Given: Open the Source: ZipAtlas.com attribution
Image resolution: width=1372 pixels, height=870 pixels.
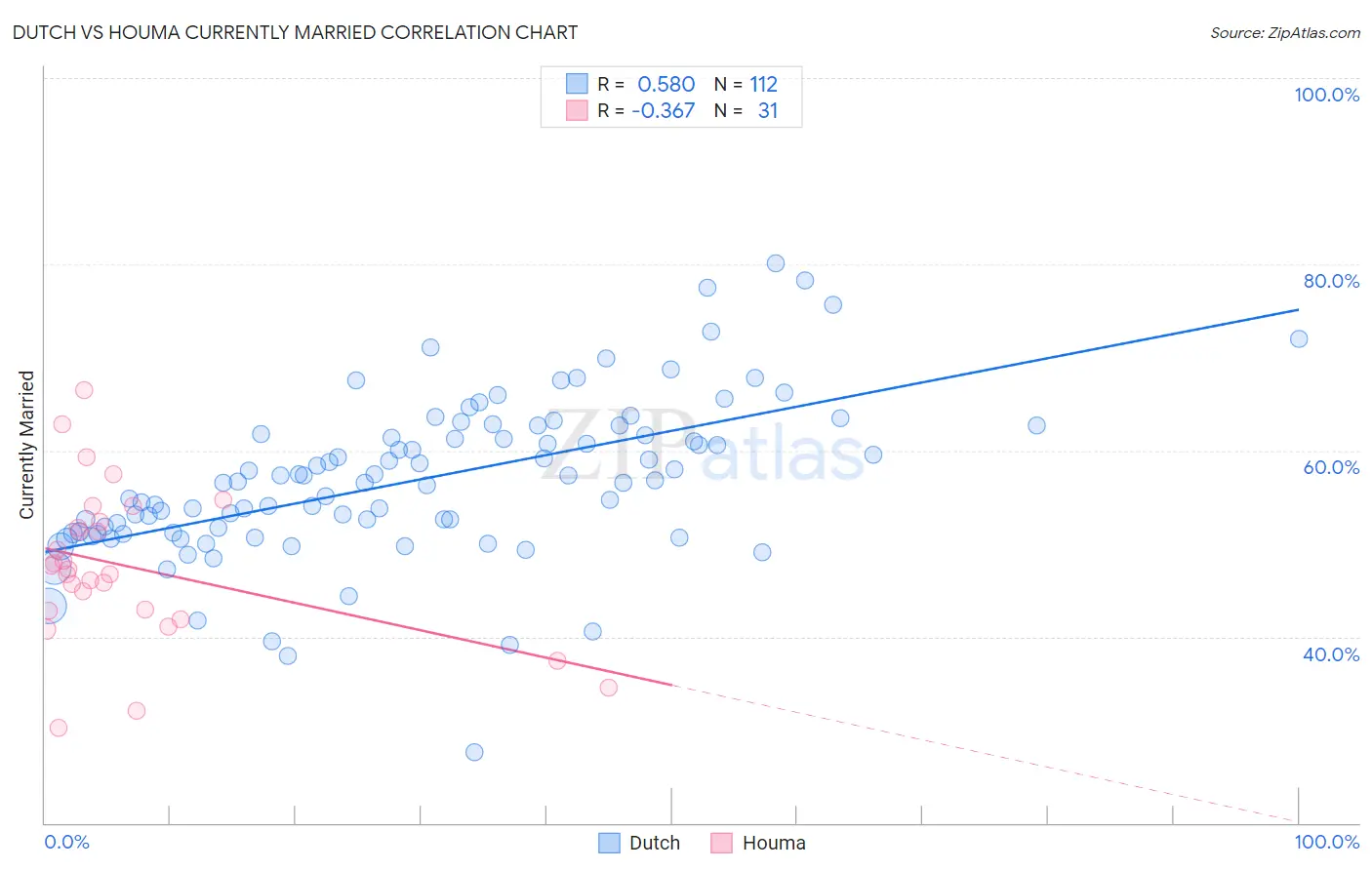Looking at the screenshot, I should tap(1285, 32).
